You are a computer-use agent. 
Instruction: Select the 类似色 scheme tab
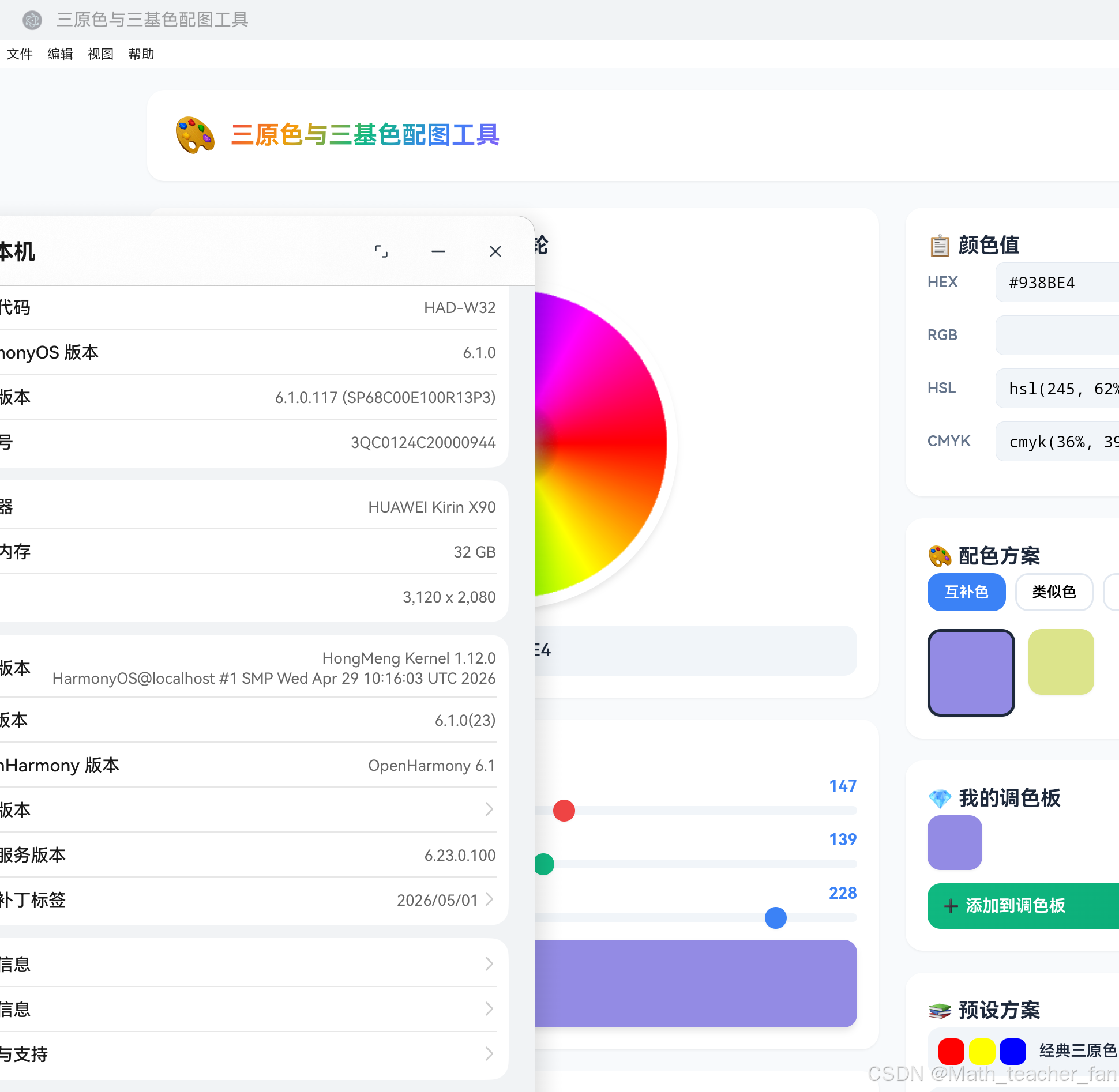point(1054,592)
